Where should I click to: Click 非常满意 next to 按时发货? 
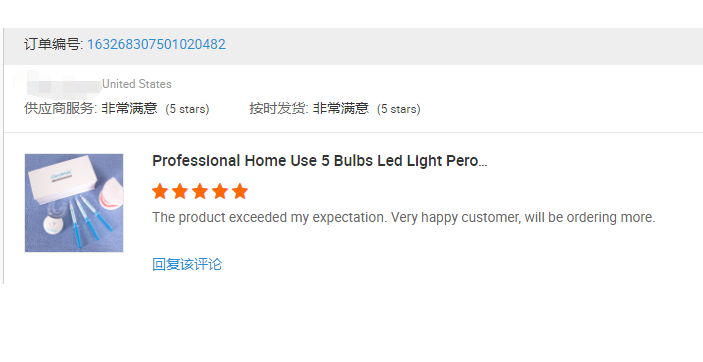(x=341, y=109)
